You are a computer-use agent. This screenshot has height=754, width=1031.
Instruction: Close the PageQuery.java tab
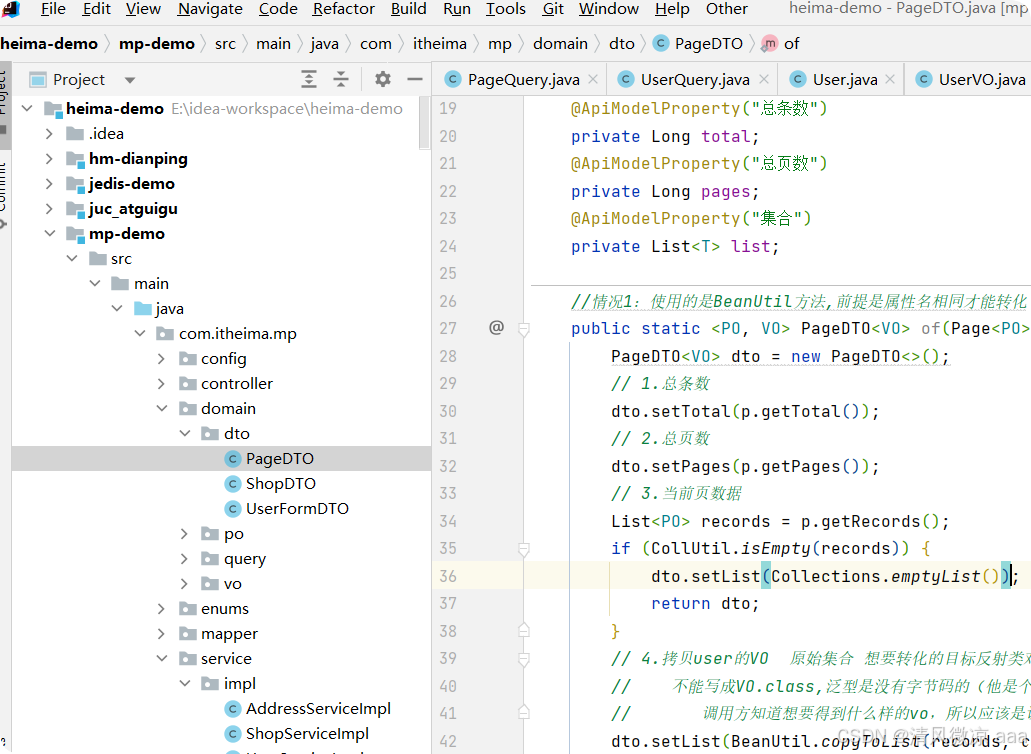point(593,80)
